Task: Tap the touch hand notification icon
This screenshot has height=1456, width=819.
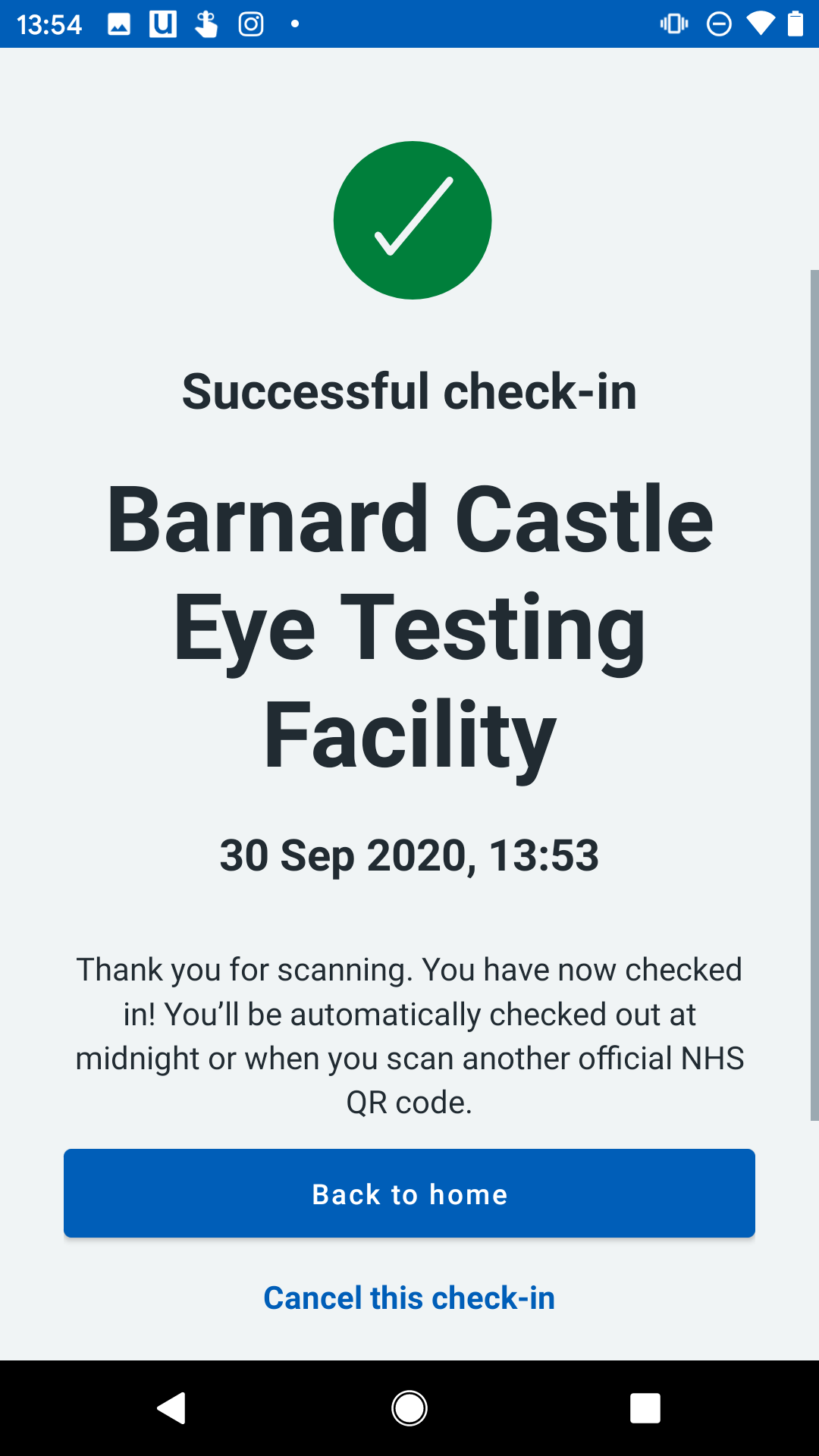Action: click(206, 24)
